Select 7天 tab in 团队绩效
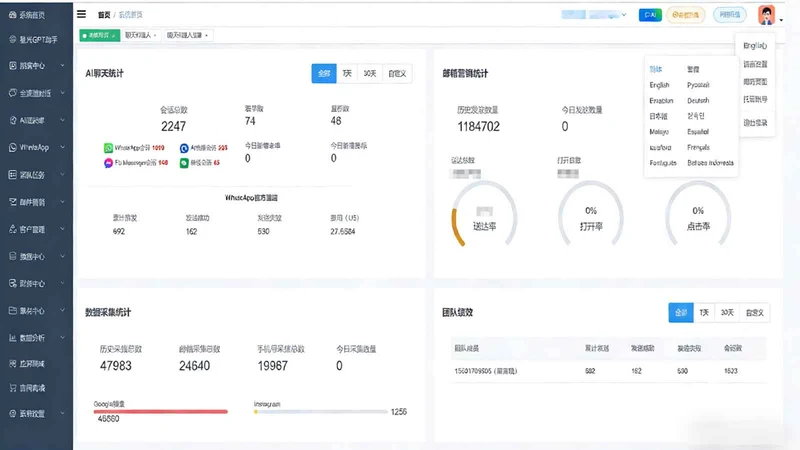800x450 pixels. 704,313
